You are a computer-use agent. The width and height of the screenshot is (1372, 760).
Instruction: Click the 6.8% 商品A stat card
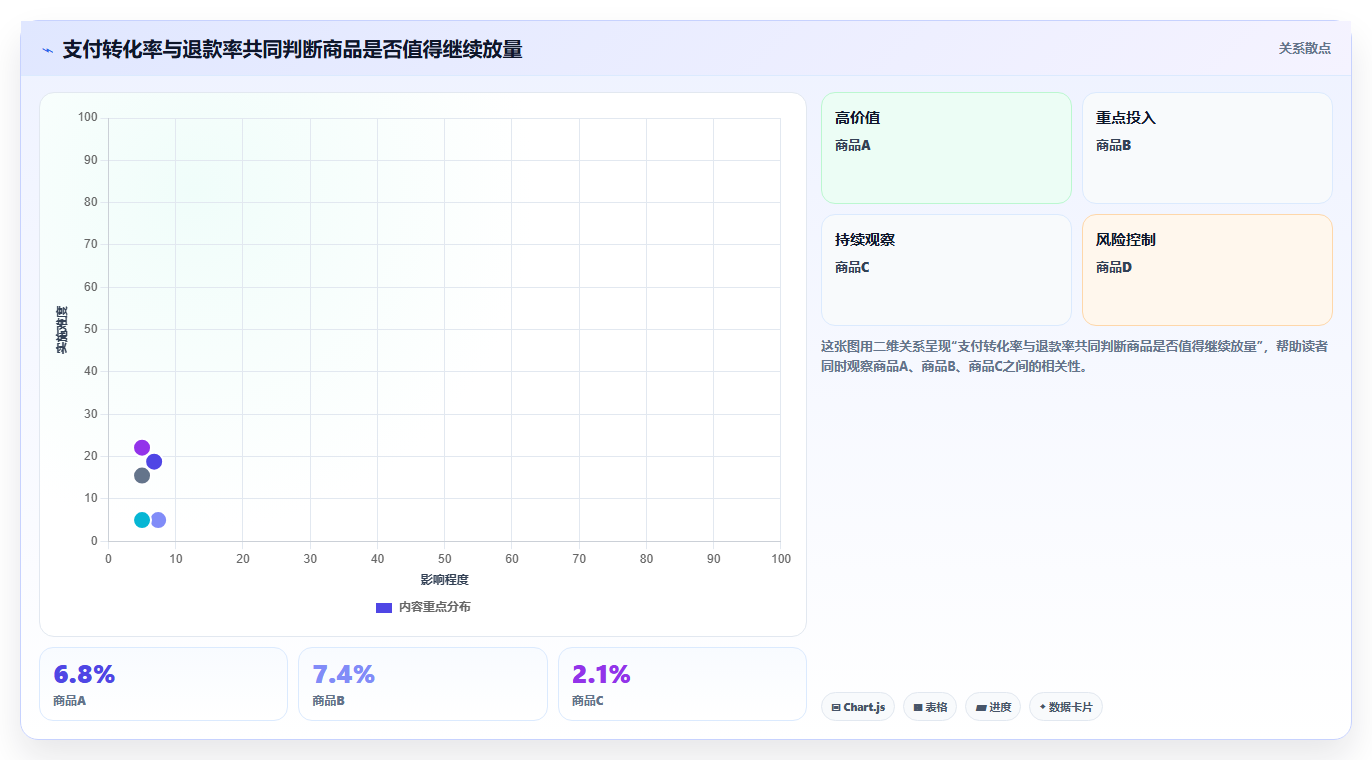(163, 684)
